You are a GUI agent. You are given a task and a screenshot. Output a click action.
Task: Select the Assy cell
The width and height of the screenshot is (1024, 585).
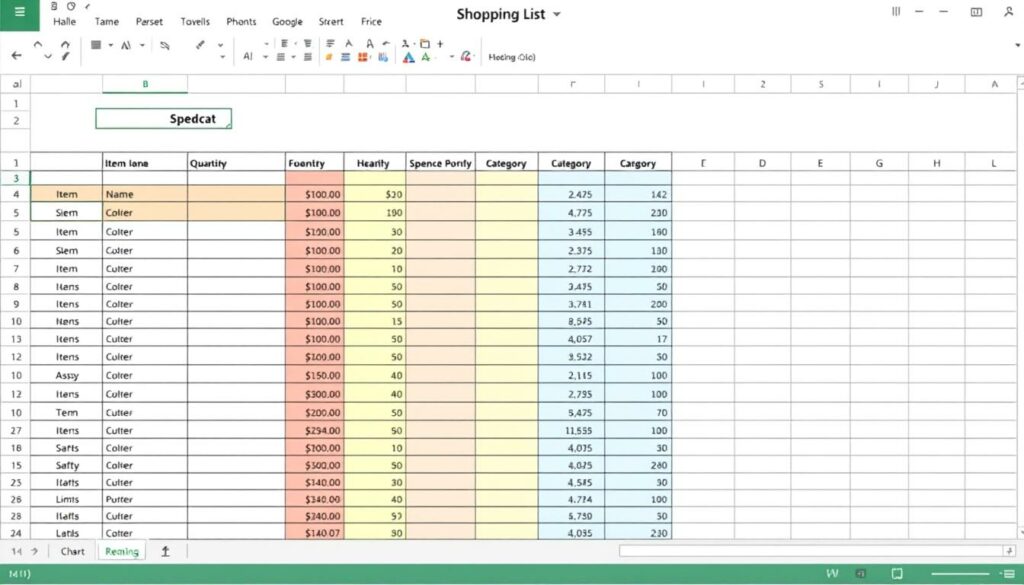coord(67,375)
